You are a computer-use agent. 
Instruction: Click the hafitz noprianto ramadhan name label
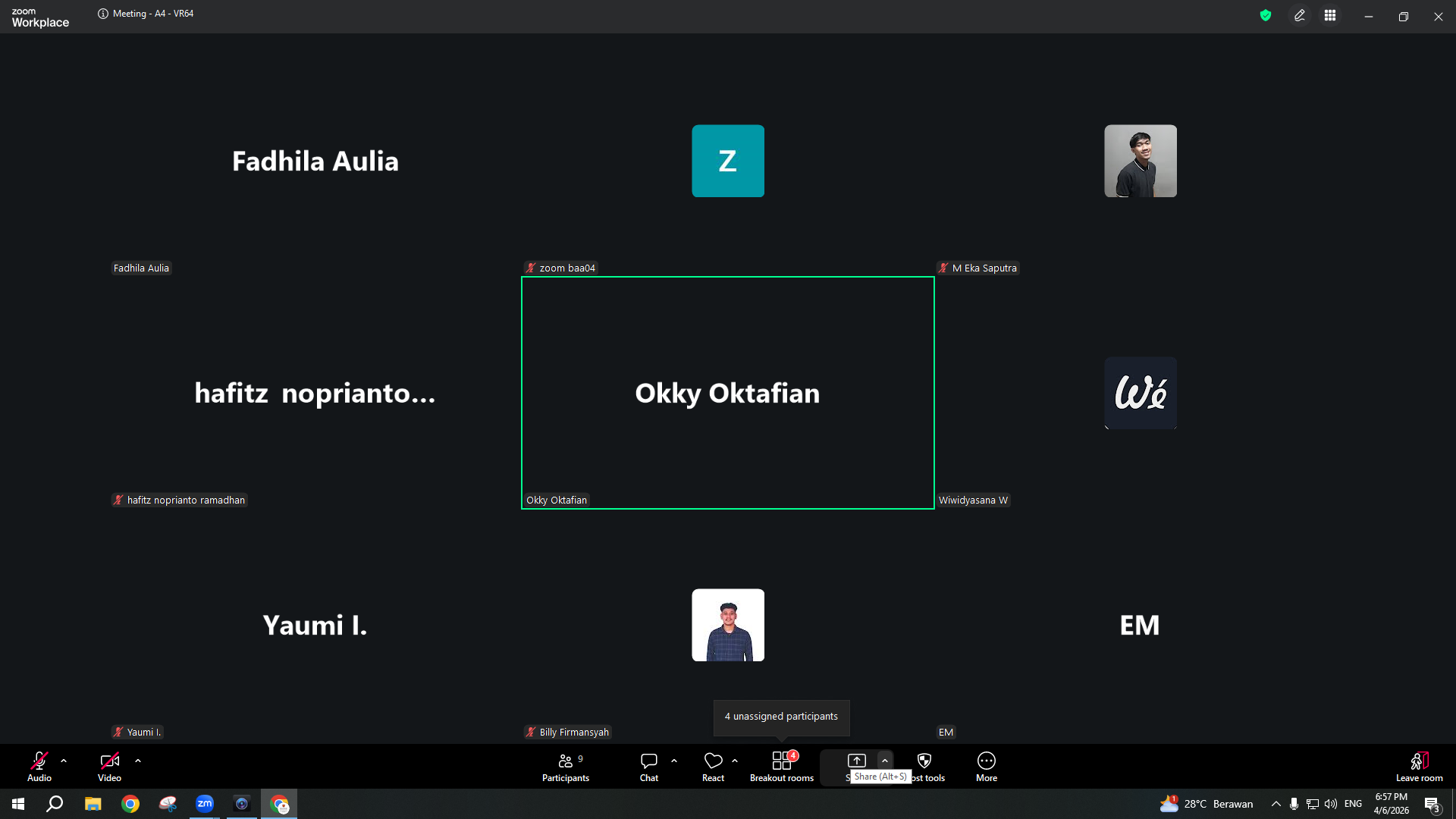coord(180,500)
